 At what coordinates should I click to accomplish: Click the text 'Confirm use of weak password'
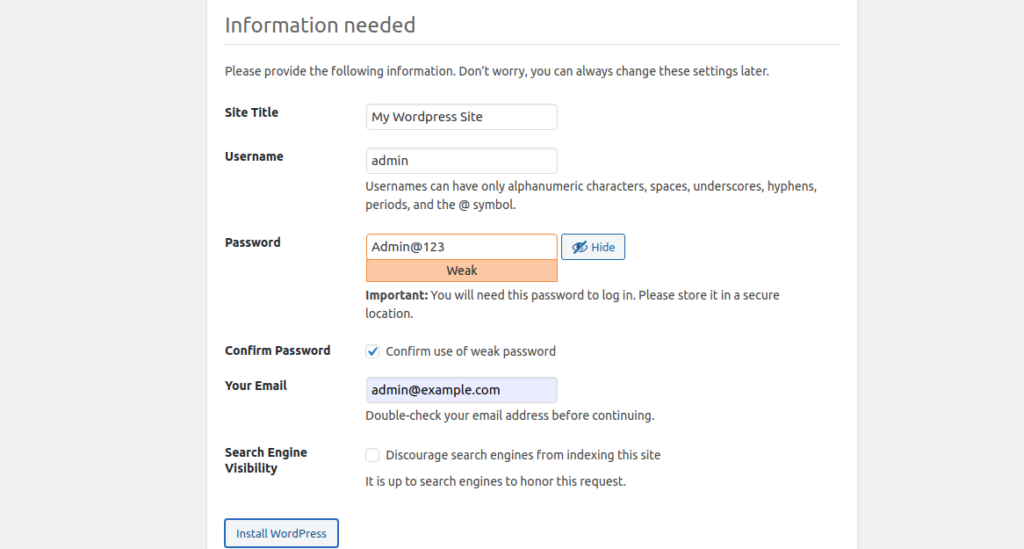471,351
